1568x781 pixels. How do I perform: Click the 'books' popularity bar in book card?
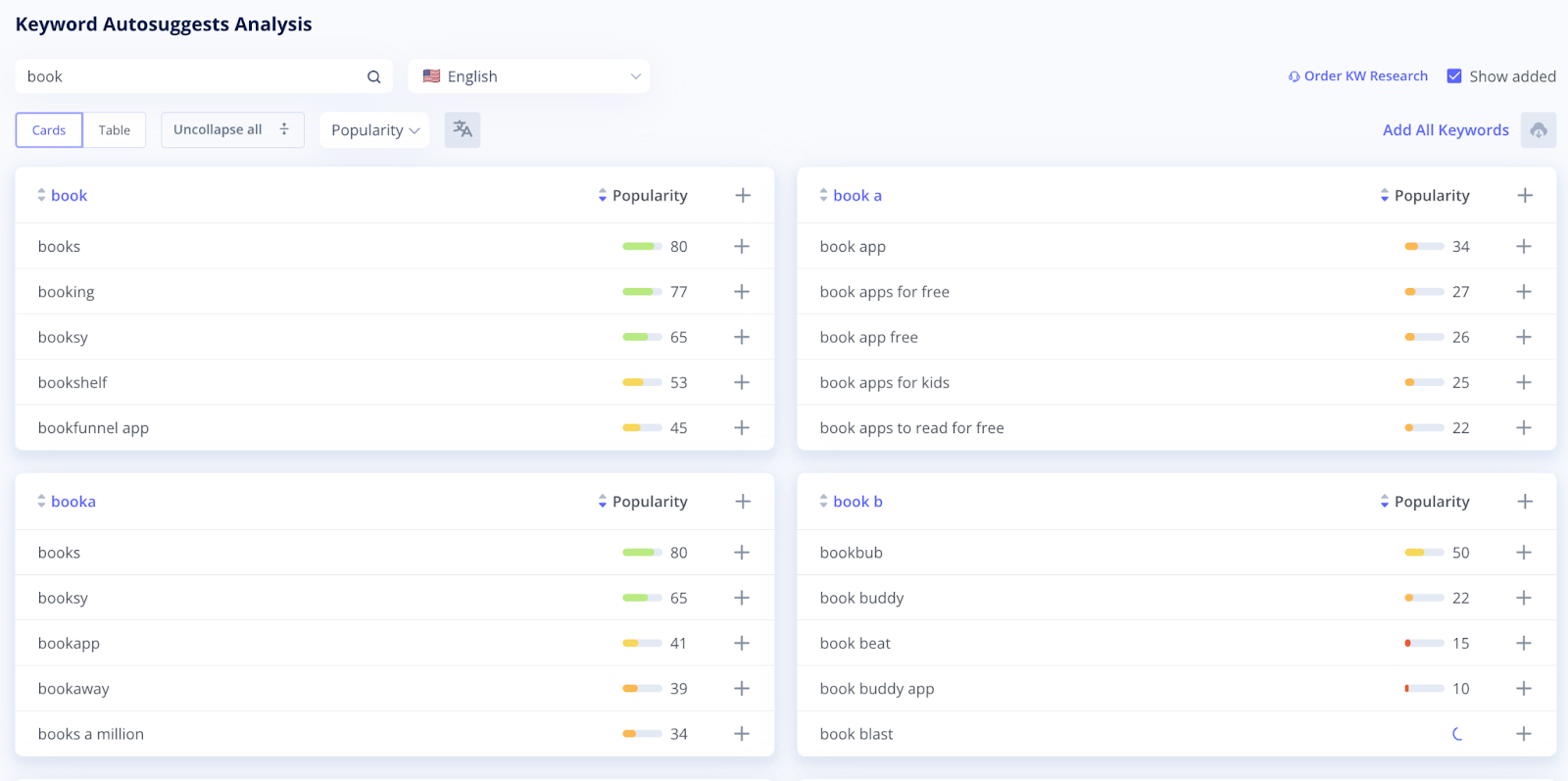642,247
